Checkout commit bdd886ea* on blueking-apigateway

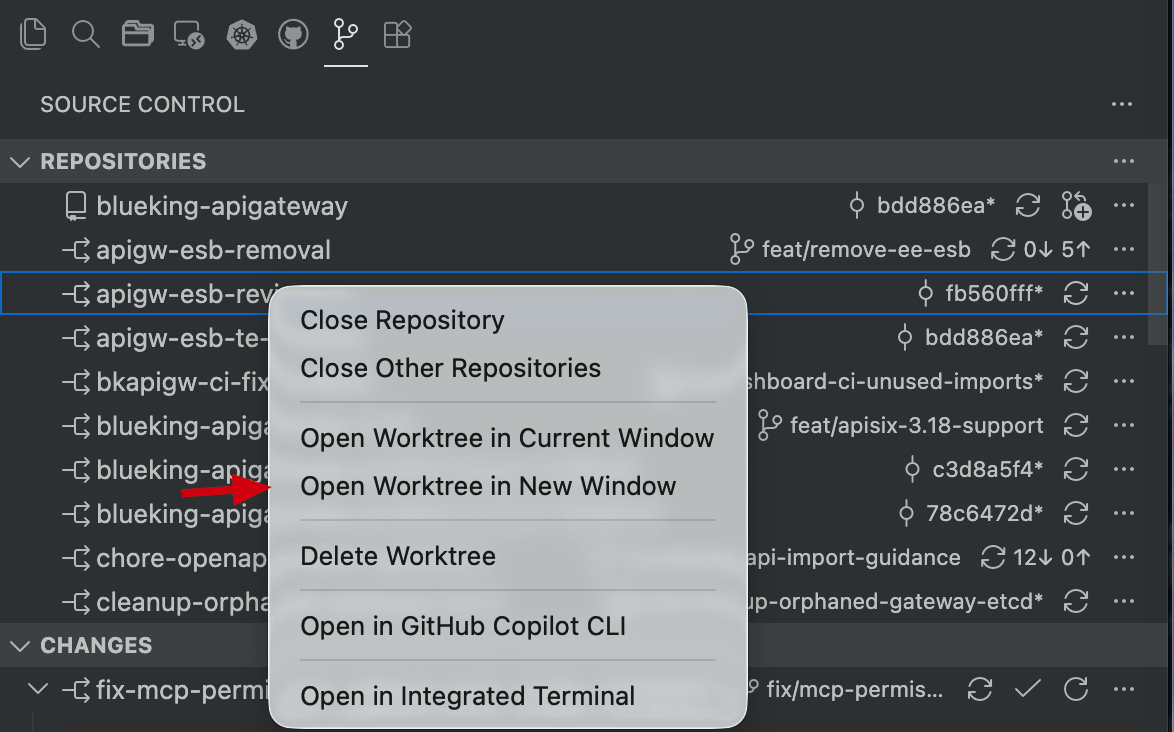pos(922,205)
